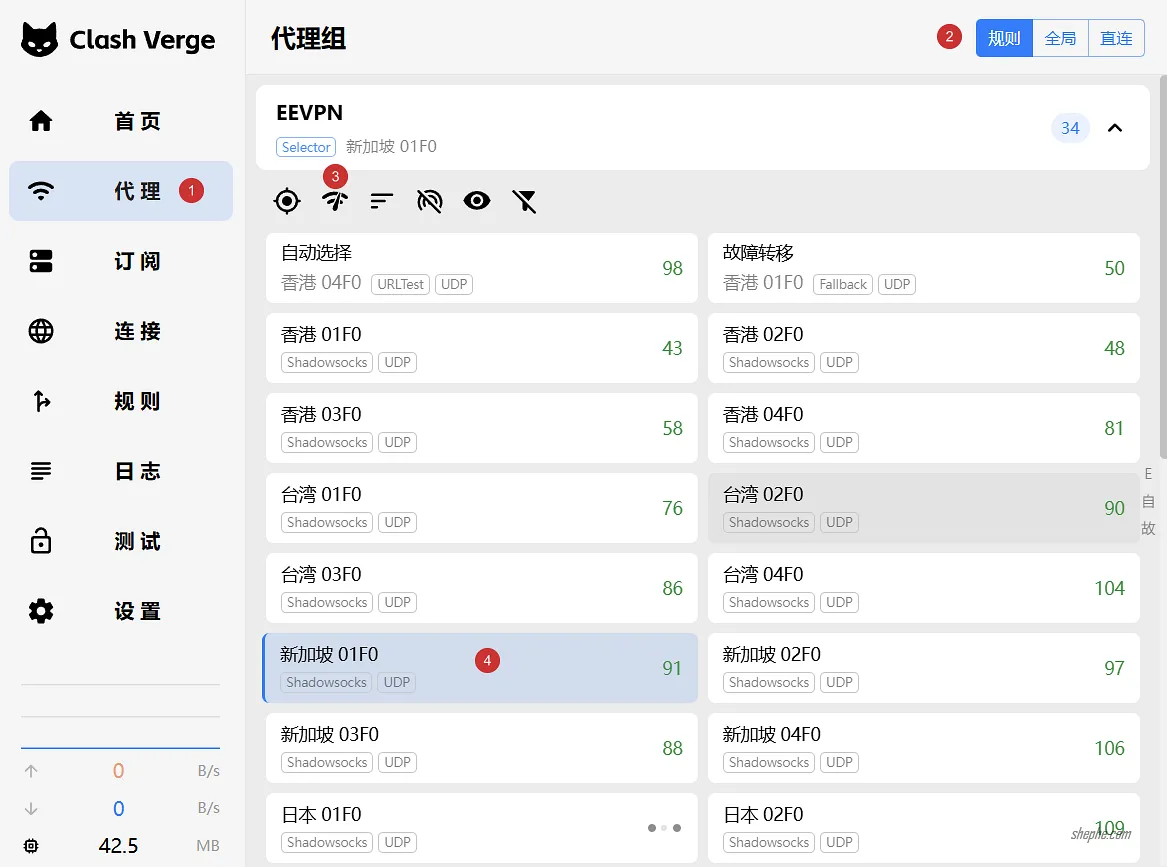Select the 台湾 04F0 proxy node
Screen dimensions: 1167x867
(x=923, y=588)
